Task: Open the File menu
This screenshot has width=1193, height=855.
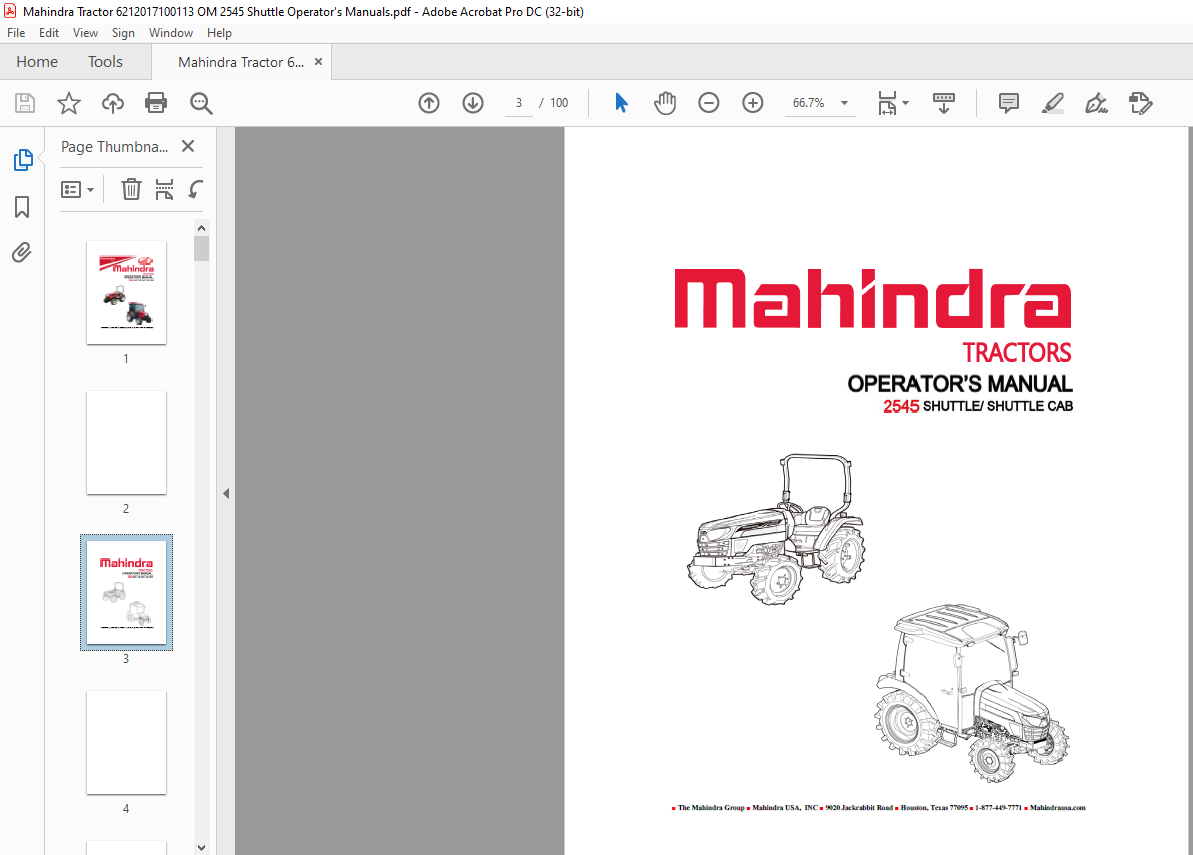Action: 16,33
